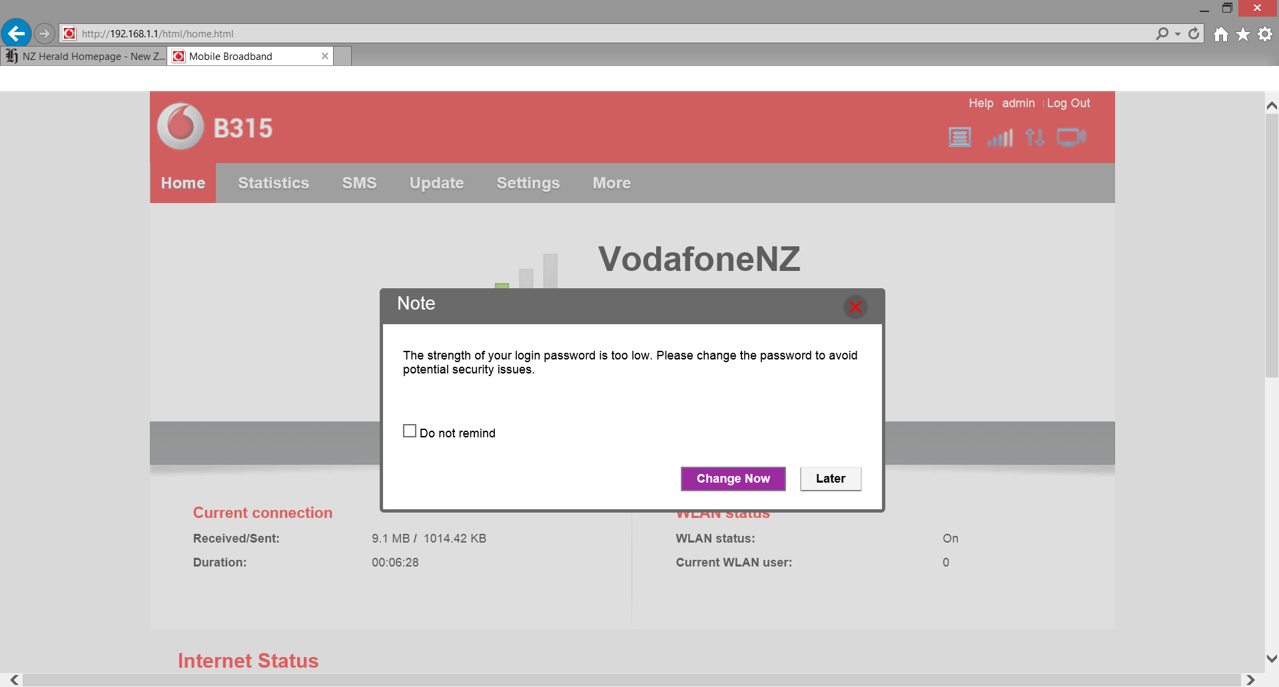Viewport: 1279px width, 687px height.
Task: Close the Note dialog with red X
Action: (855, 307)
